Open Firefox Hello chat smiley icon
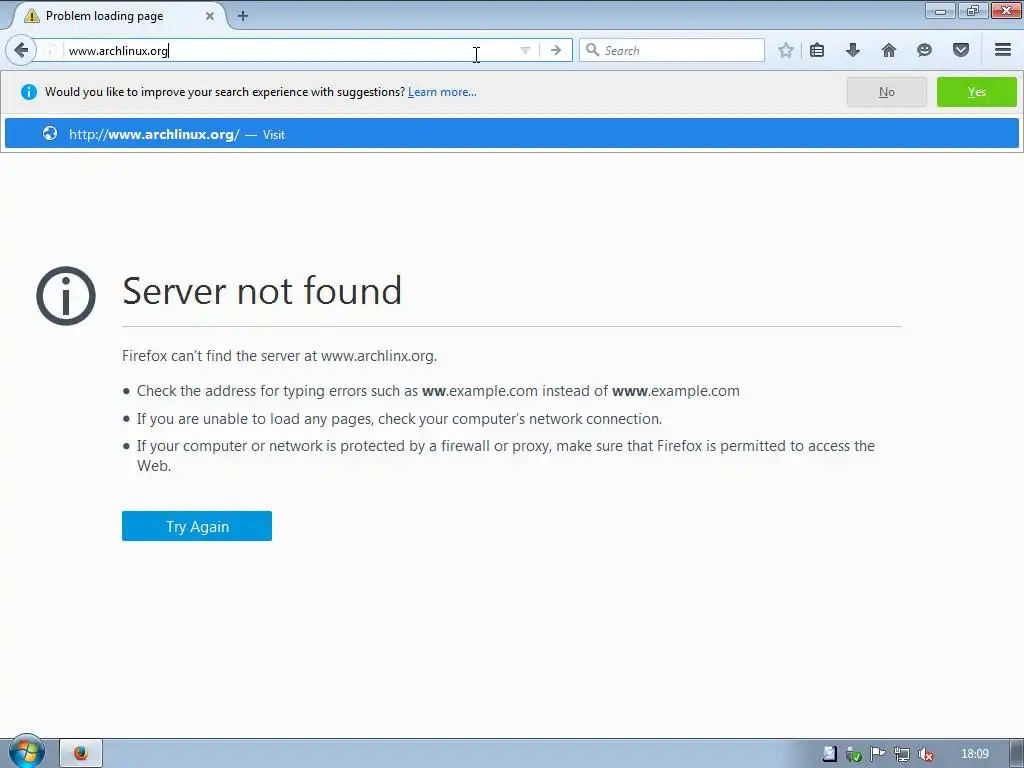The image size is (1024, 768). [x=924, y=50]
